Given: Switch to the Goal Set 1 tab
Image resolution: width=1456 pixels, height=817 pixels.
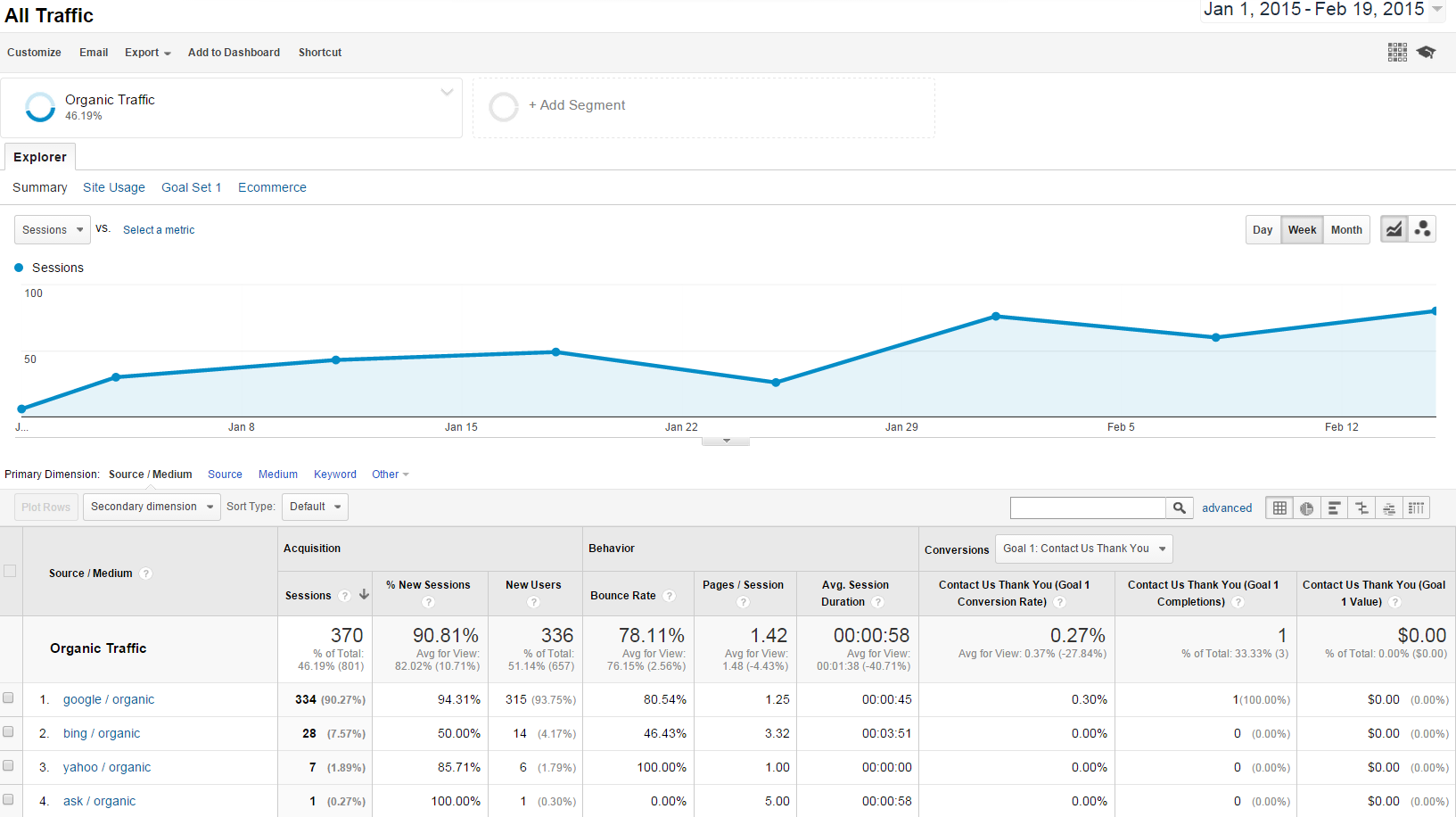Looking at the screenshot, I should (192, 187).
